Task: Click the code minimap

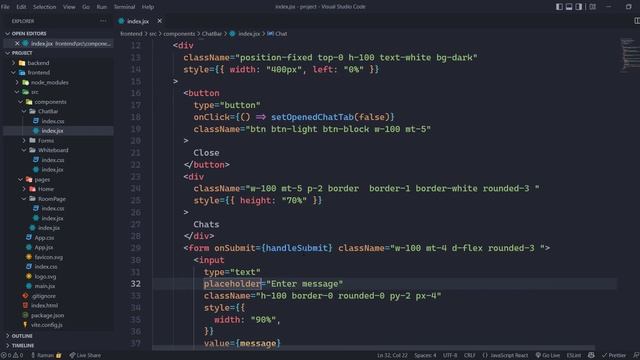Action: pyautogui.click(x=630, y=55)
